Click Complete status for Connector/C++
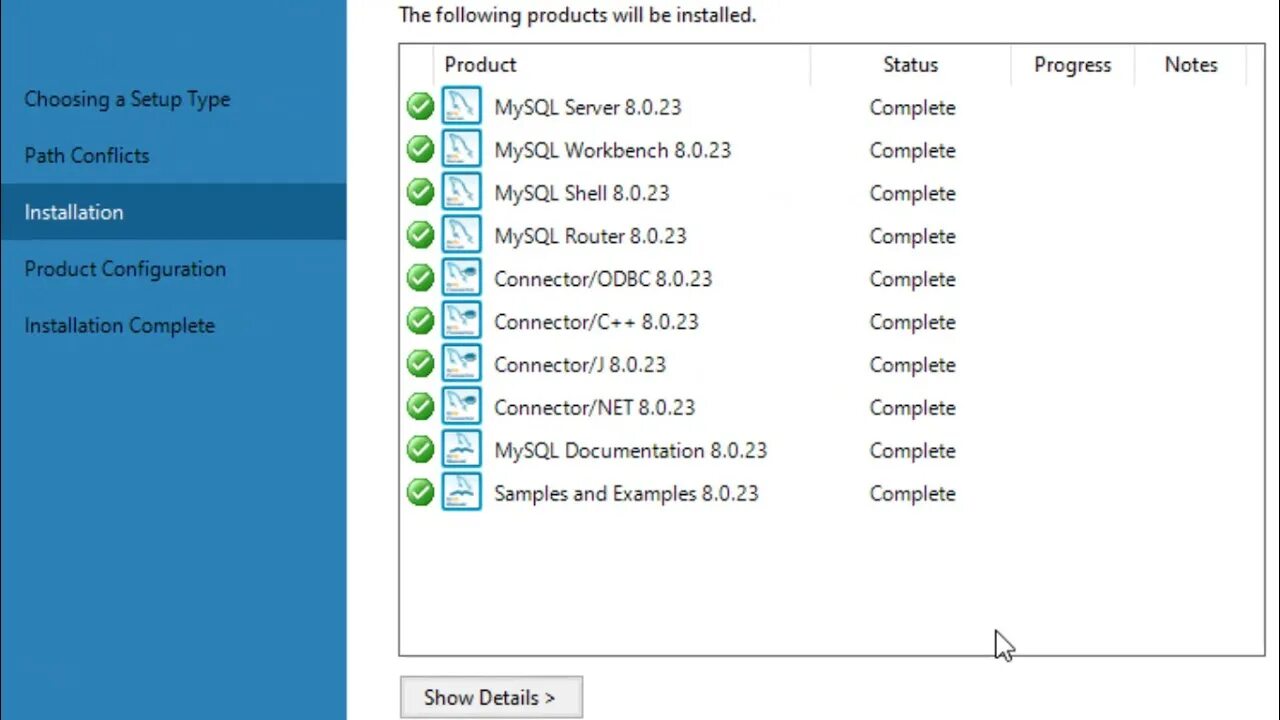The image size is (1280, 720). point(912,323)
